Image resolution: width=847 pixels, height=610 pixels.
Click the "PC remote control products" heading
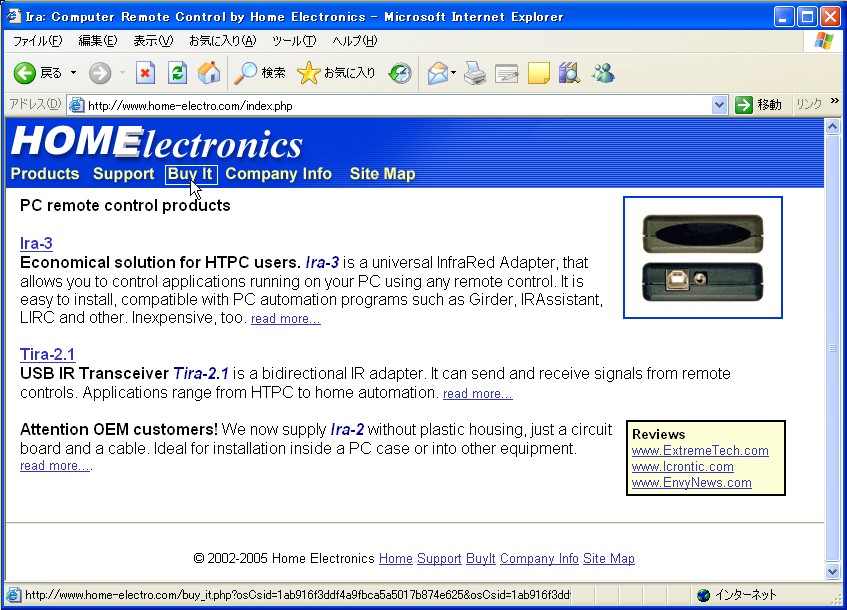click(125, 205)
